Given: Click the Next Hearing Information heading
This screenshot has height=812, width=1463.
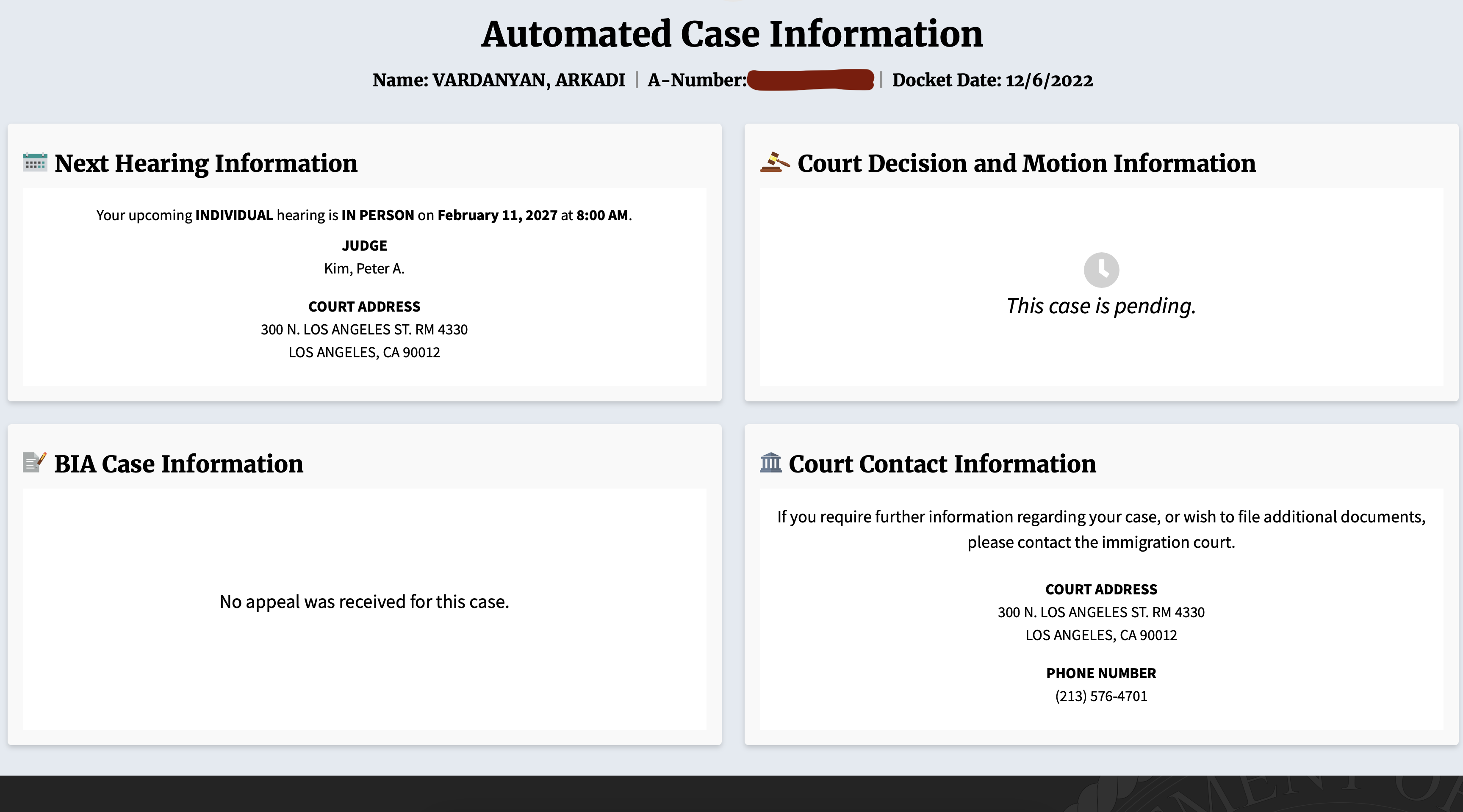Looking at the screenshot, I should tap(206, 163).
